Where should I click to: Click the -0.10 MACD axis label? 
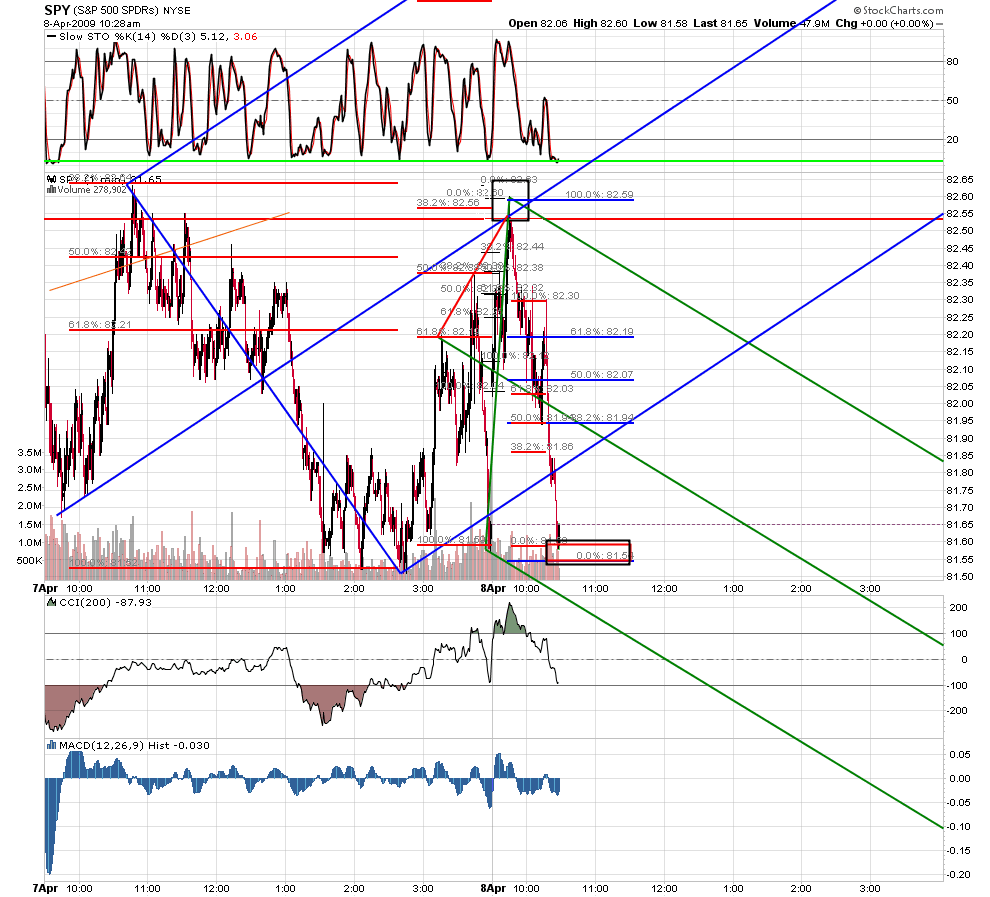[x=958, y=826]
